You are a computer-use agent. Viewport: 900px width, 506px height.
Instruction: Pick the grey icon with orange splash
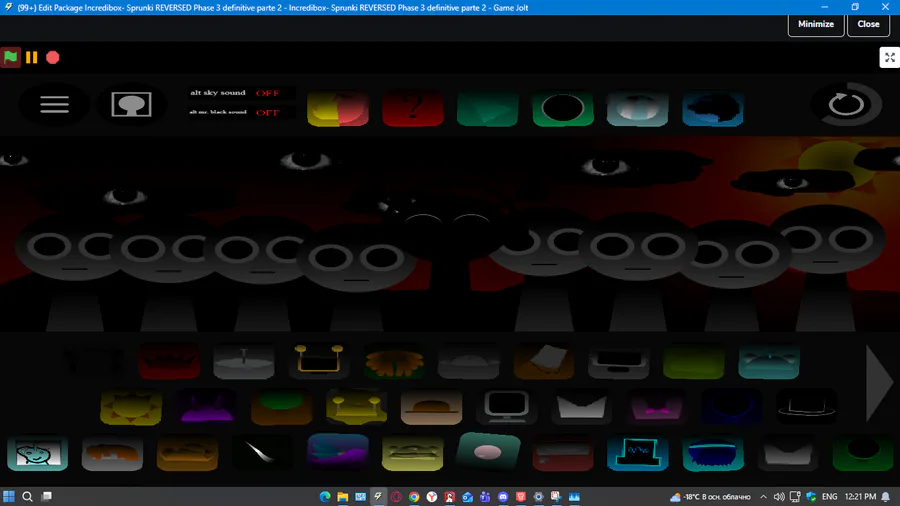[112, 453]
